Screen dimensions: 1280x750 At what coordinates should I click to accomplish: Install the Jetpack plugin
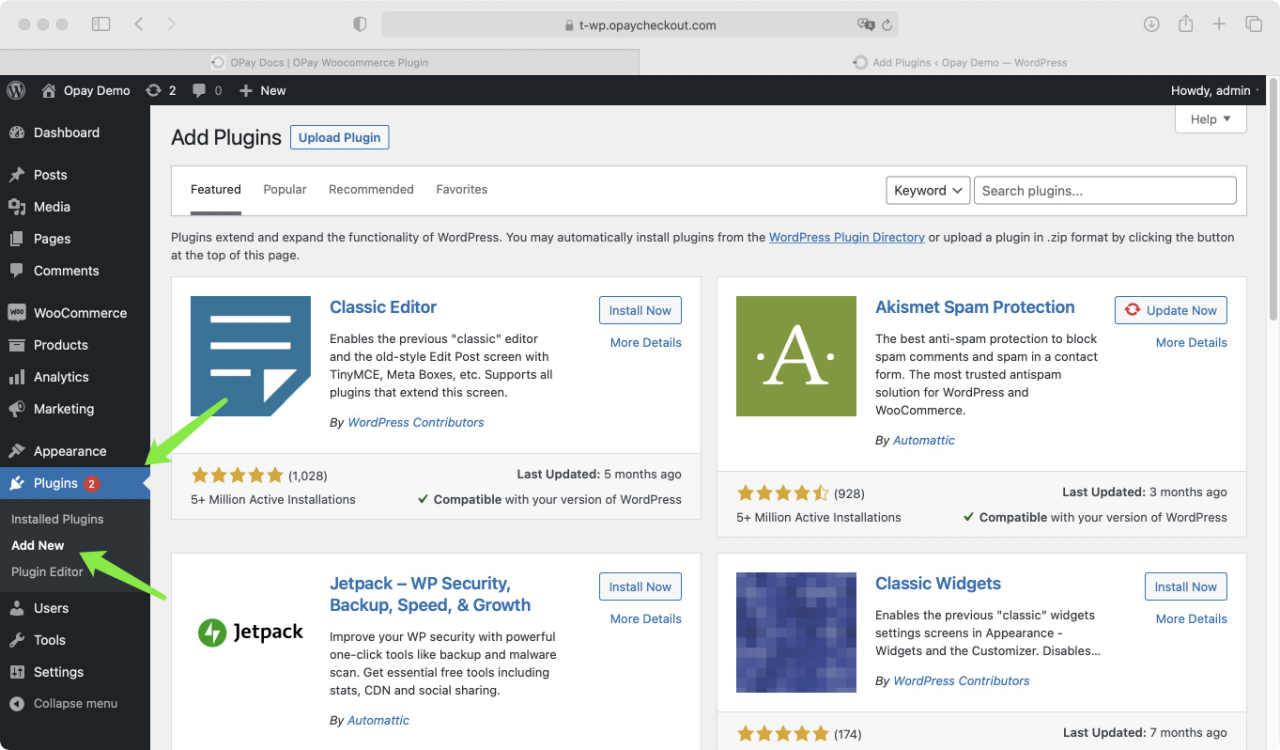tap(640, 587)
